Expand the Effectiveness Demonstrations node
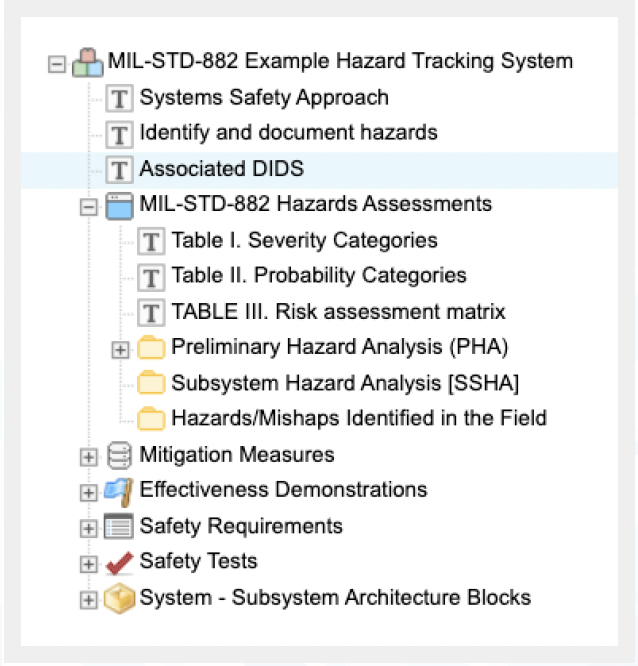 89,493
